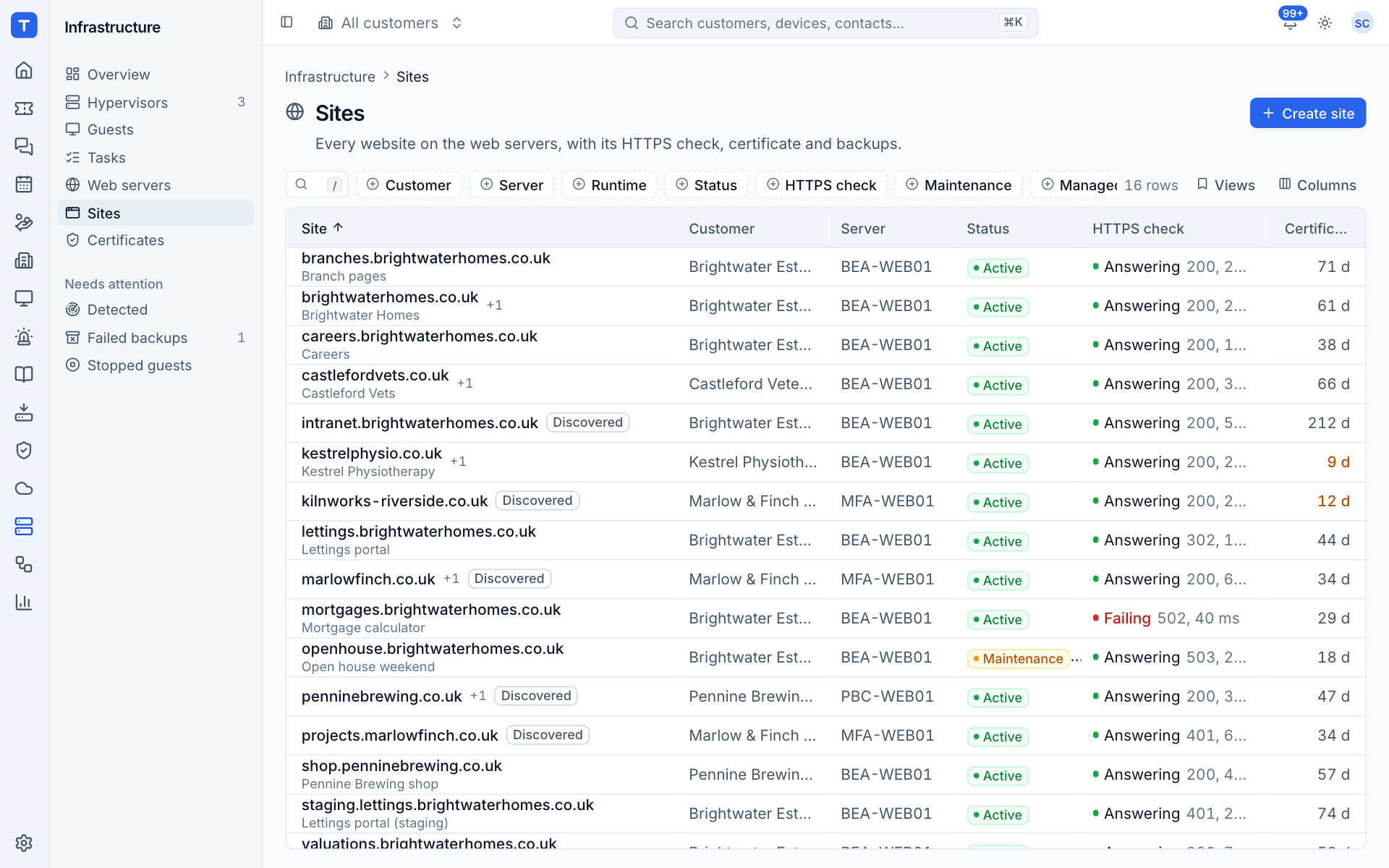Toggle the light/dark theme sun icon

1325,23
